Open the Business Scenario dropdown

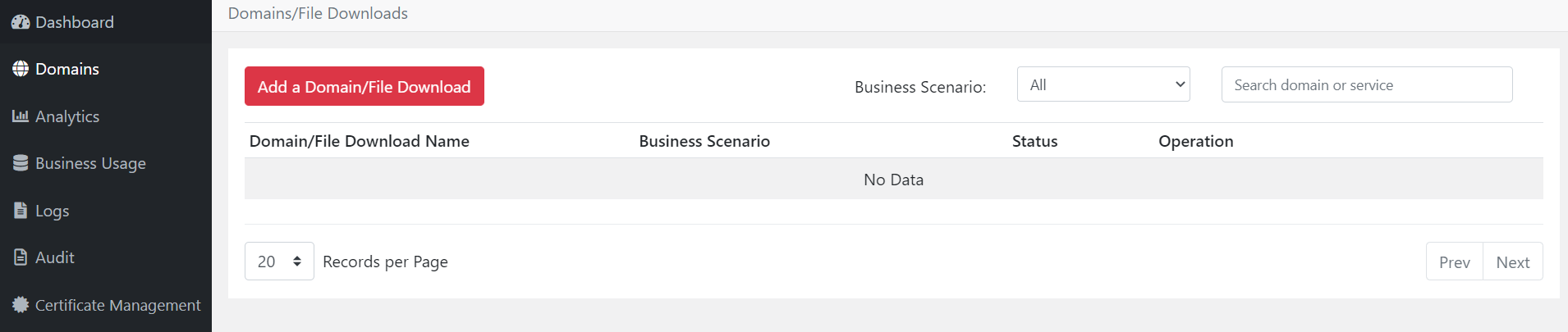point(1103,84)
